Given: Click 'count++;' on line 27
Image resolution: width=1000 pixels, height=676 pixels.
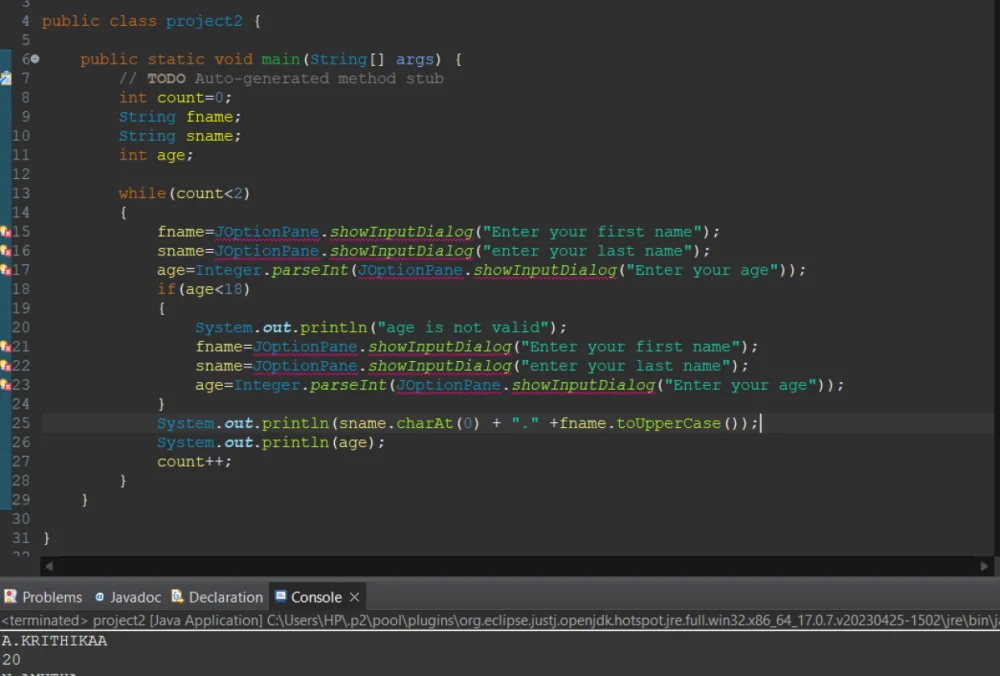Looking at the screenshot, I should [x=195, y=461].
